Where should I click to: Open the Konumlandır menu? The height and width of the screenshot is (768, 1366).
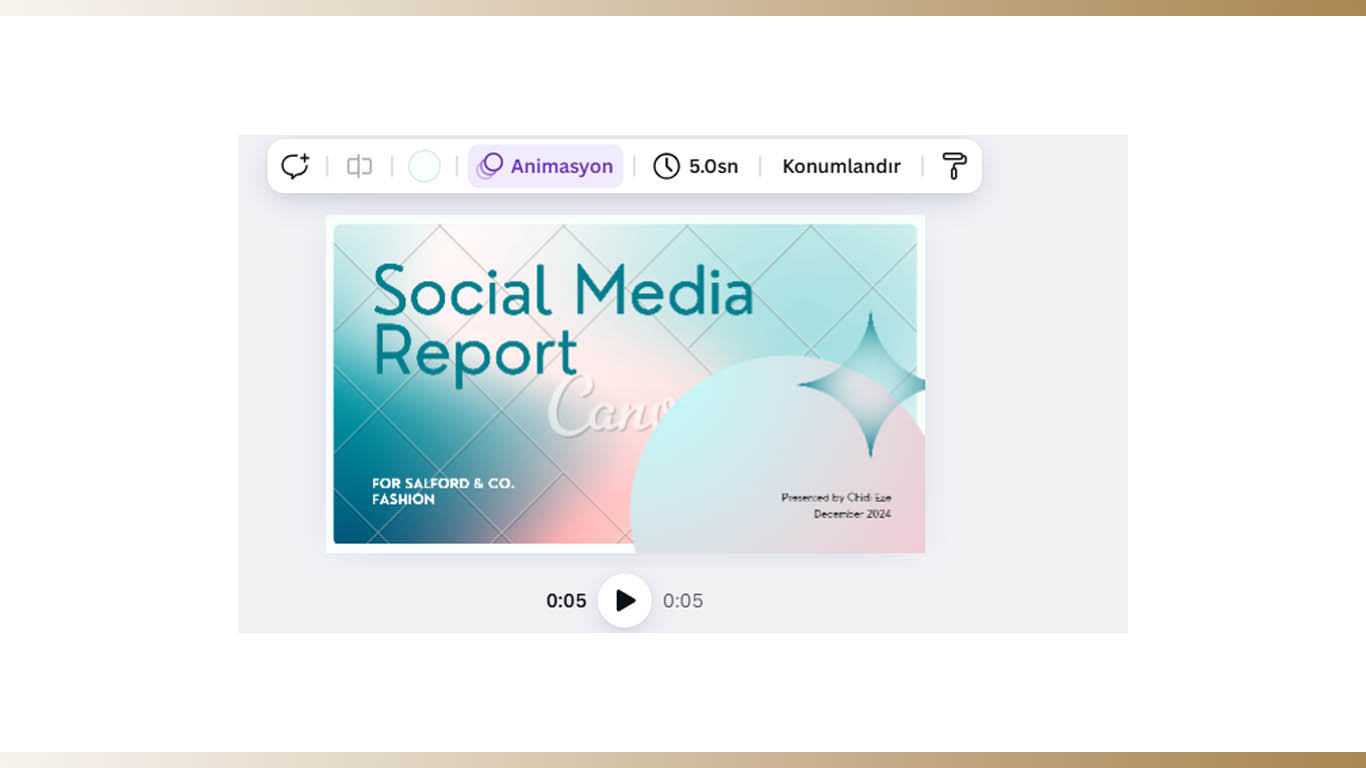tap(841, 166)
